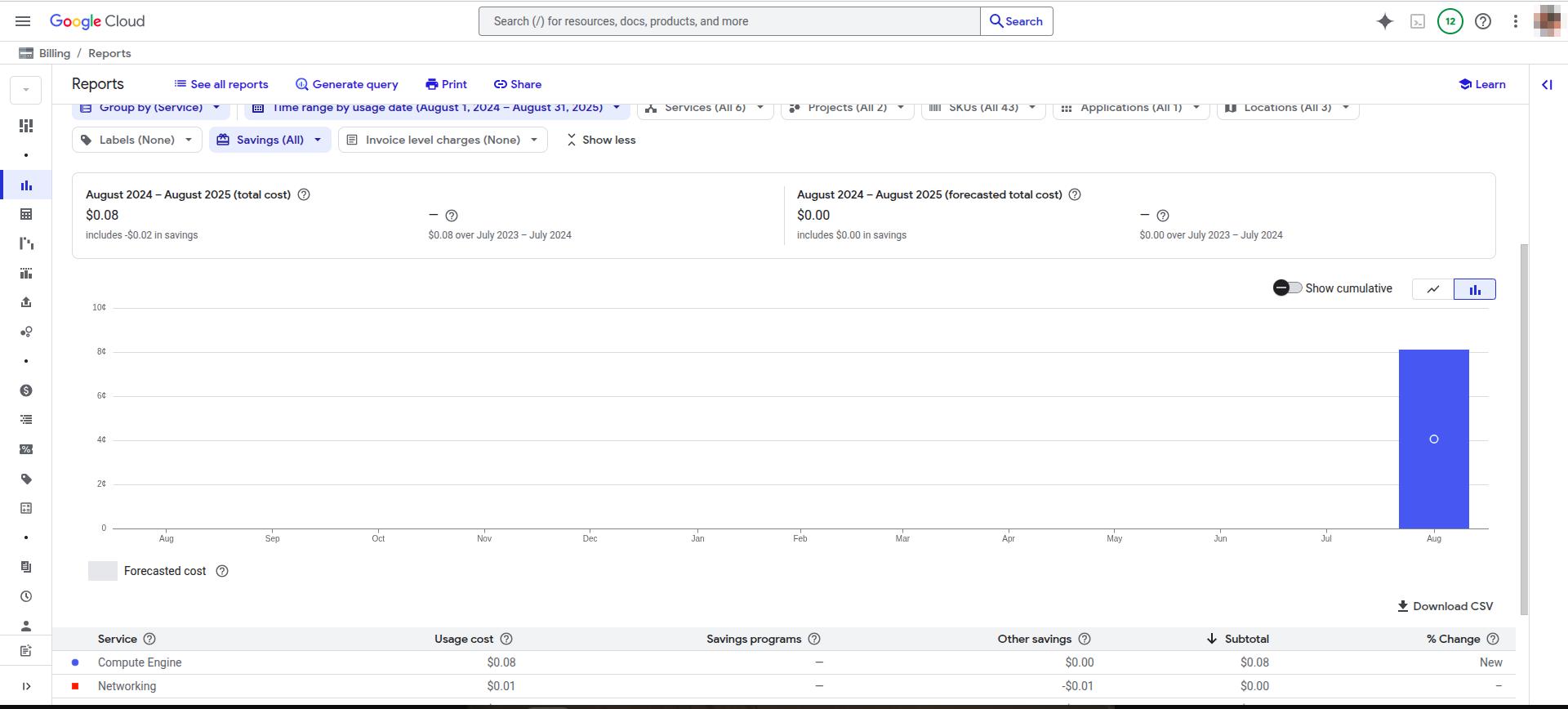The height and width of the screenshot is (709, 1568).
Task: Open notifications badge showing 12
Action: coord(1450,21)
